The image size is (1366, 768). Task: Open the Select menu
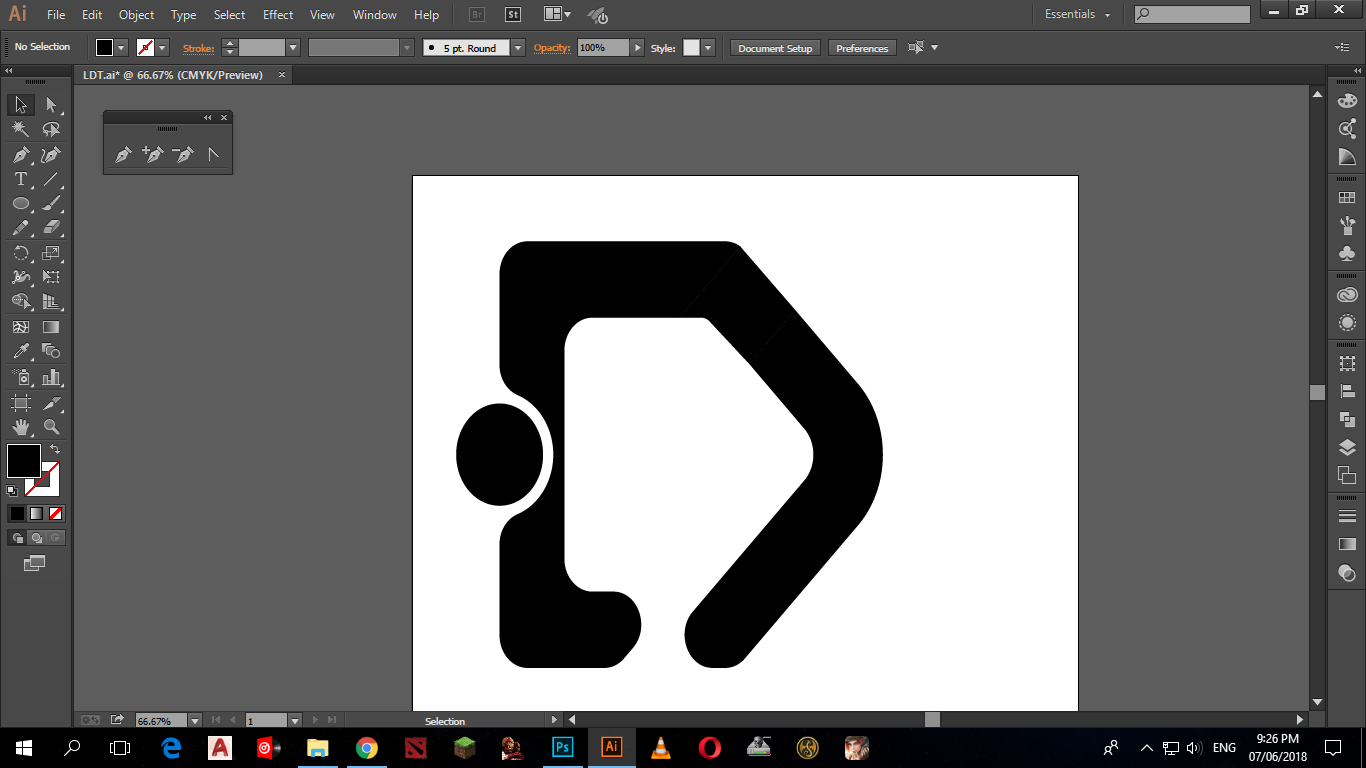pos(229,15)
